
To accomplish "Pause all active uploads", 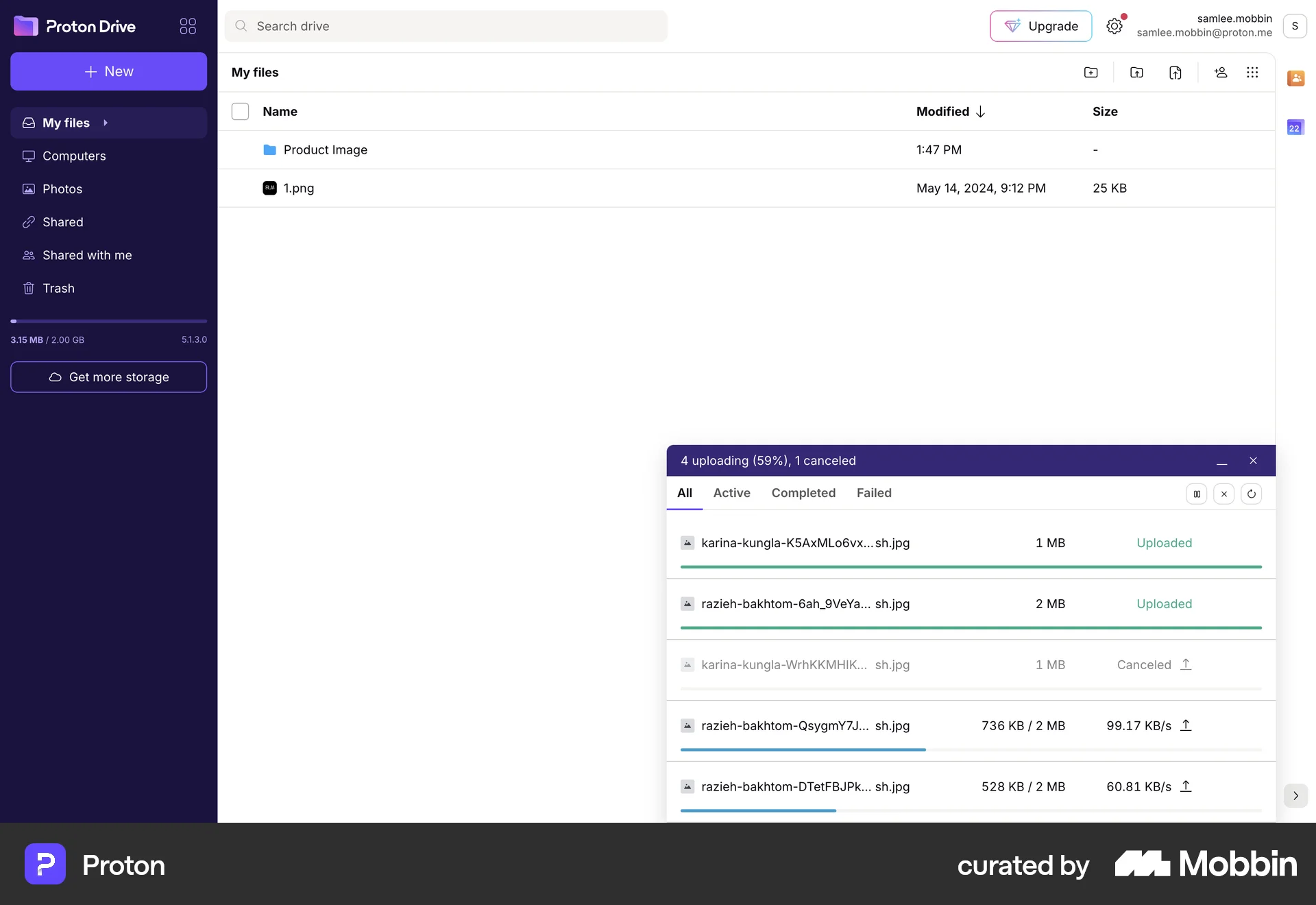I will pyautogui.click(x=1196, y=494).
